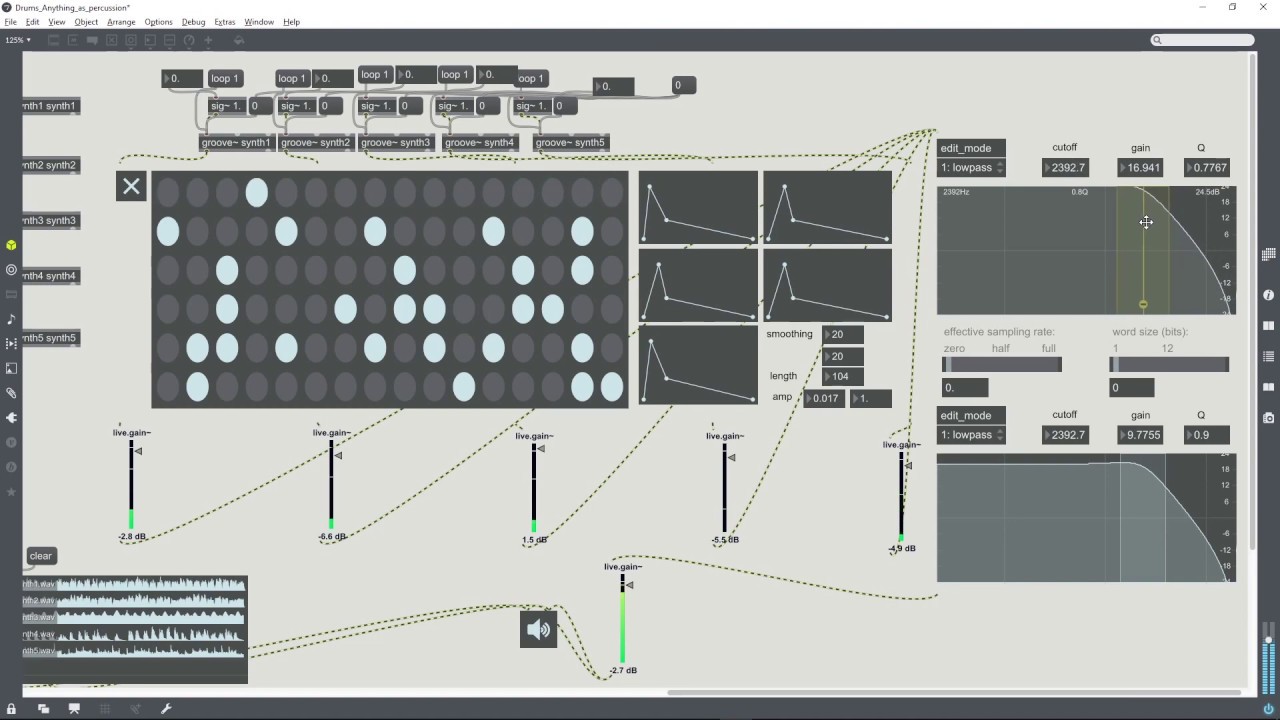The width and height of the screenshot is (1280, 720).
Task: Toggle first step in second grid row
Action: click(x=167, y=231)
